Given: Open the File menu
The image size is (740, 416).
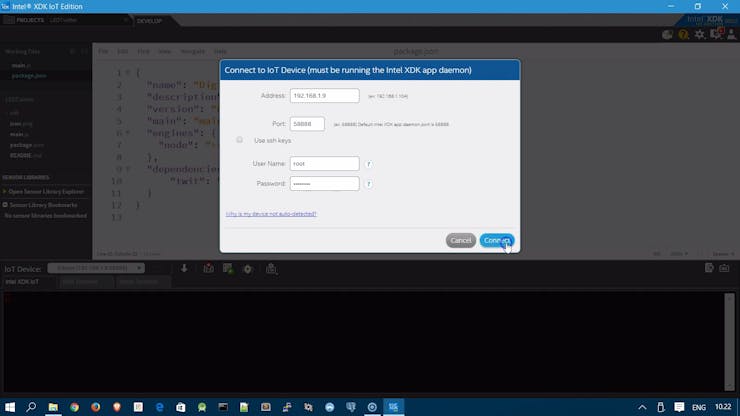Looking at the screenshot, I should point(103,51).
